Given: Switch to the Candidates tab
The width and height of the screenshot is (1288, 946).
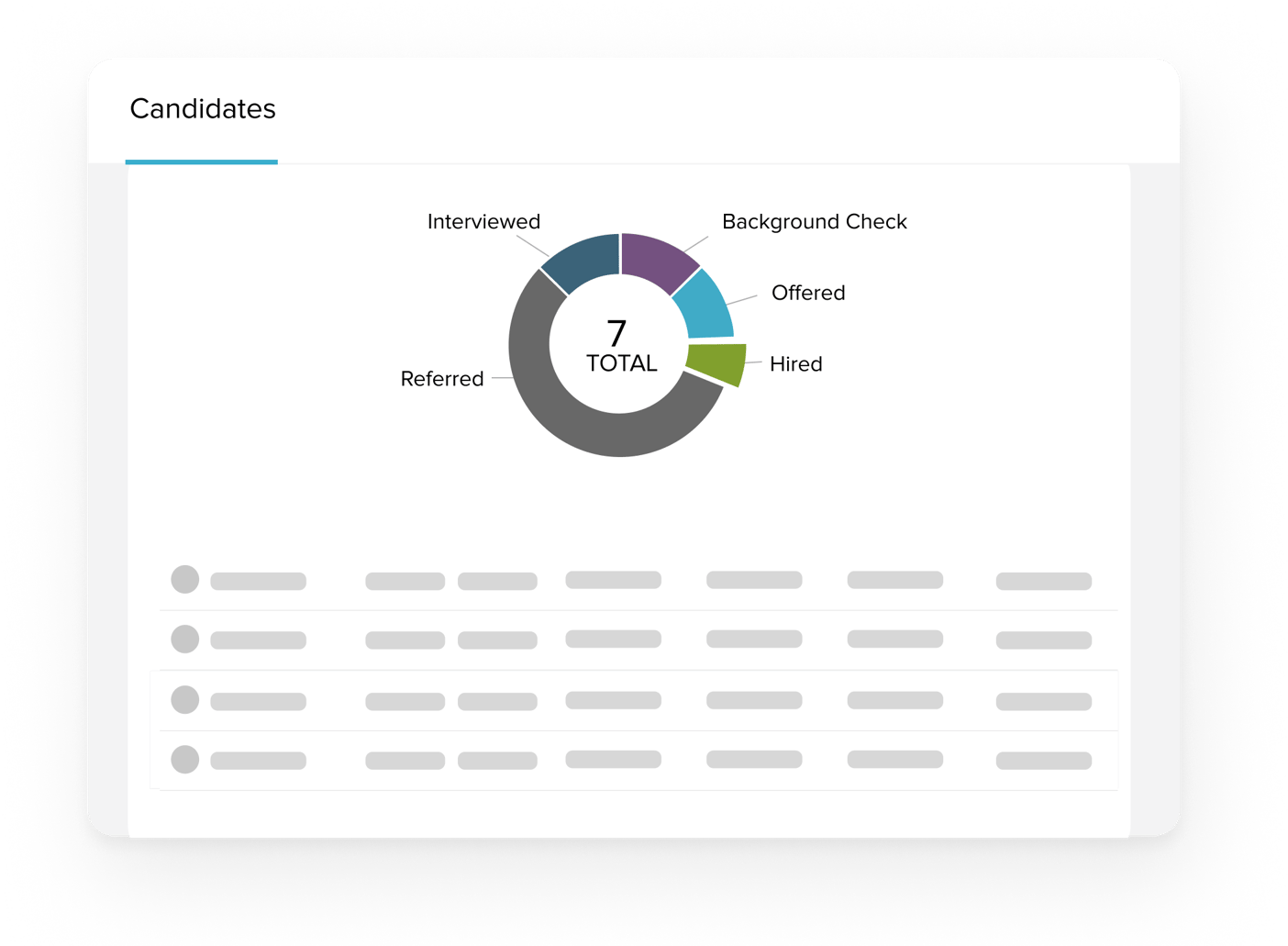Looking at the screenshot, I should click(202, 109).
